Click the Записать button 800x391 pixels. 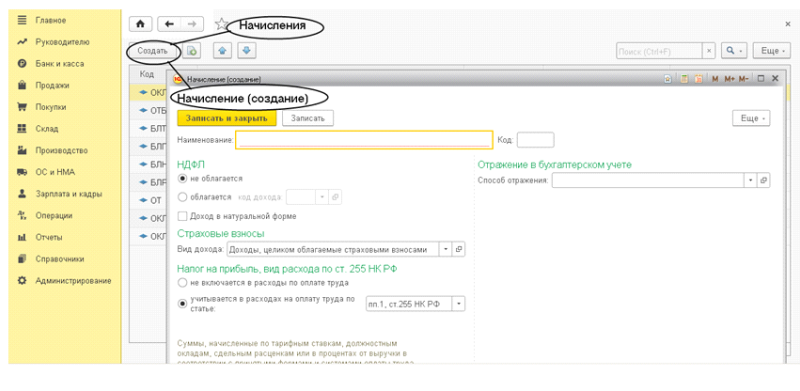click(308, 118)
